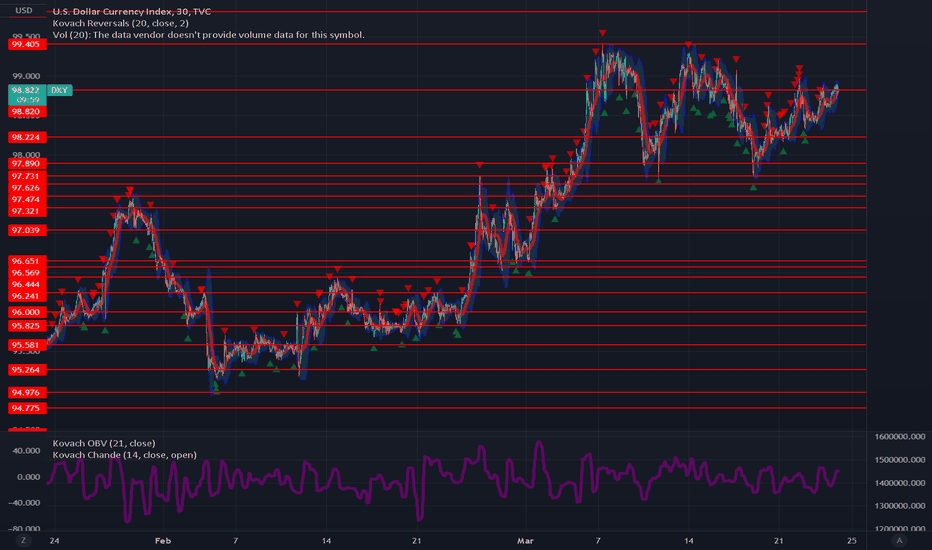The image size is (932, 550).
Task: Click the 24 date on time axis
Action: [55, 540]
